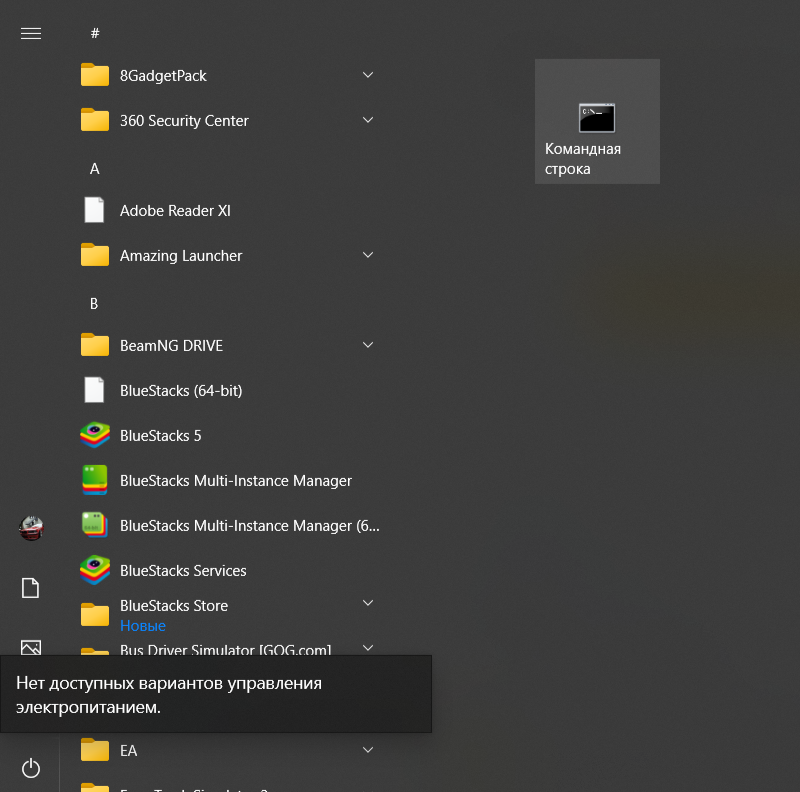Viewport: 800px width, 792px height.
Task: Click the letter B section header
Action: pos(94,303)
